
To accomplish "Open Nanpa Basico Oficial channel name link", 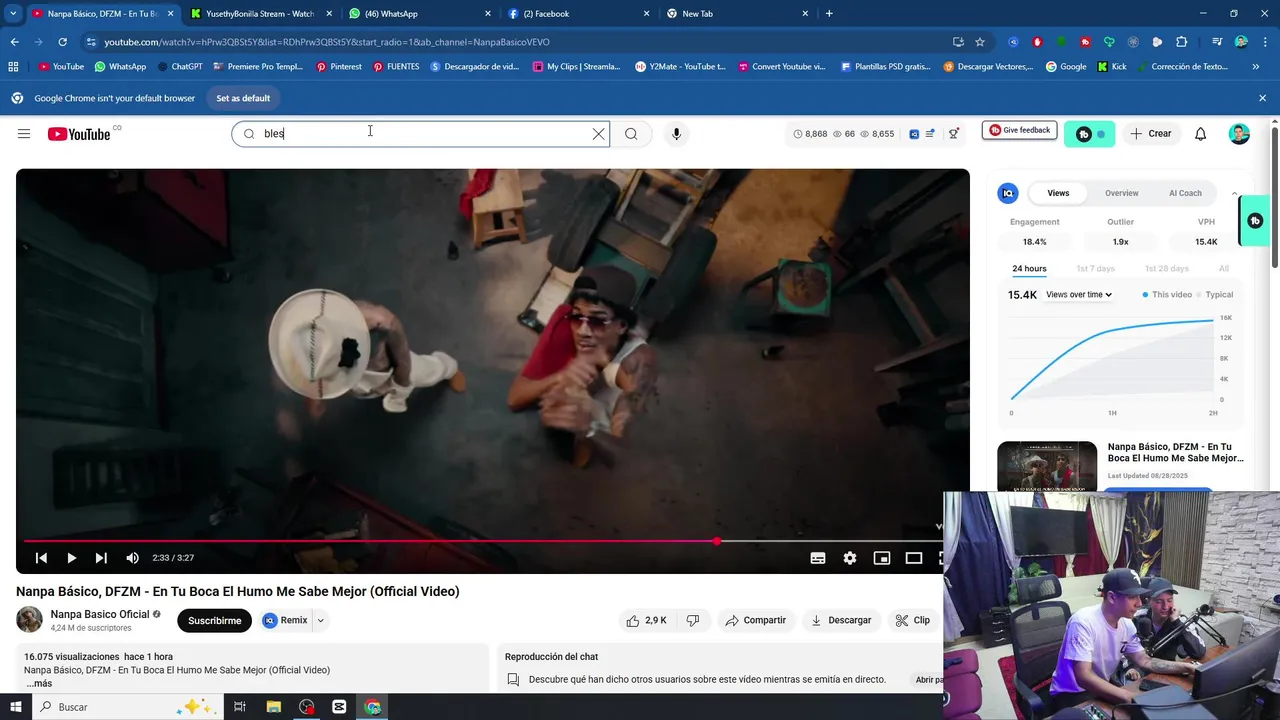I will click(99, 614).
